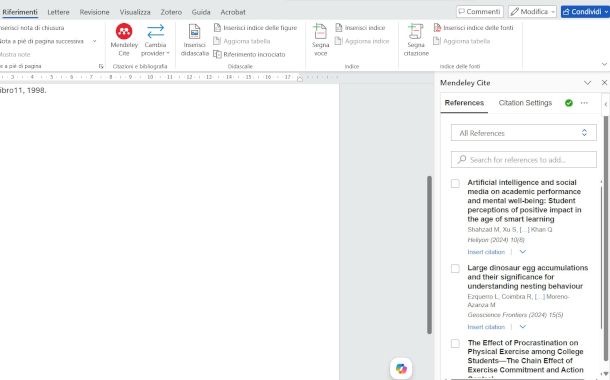610x380 pixels.
Task: Open the Nota a piè di pagina successiva dropdown
Action: point(94,41)
